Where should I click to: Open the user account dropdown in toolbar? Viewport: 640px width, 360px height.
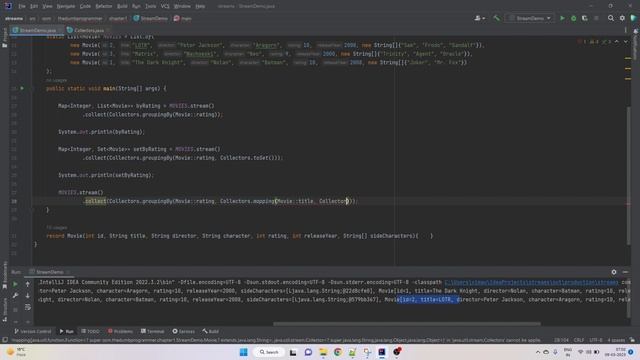click(480, 18)
